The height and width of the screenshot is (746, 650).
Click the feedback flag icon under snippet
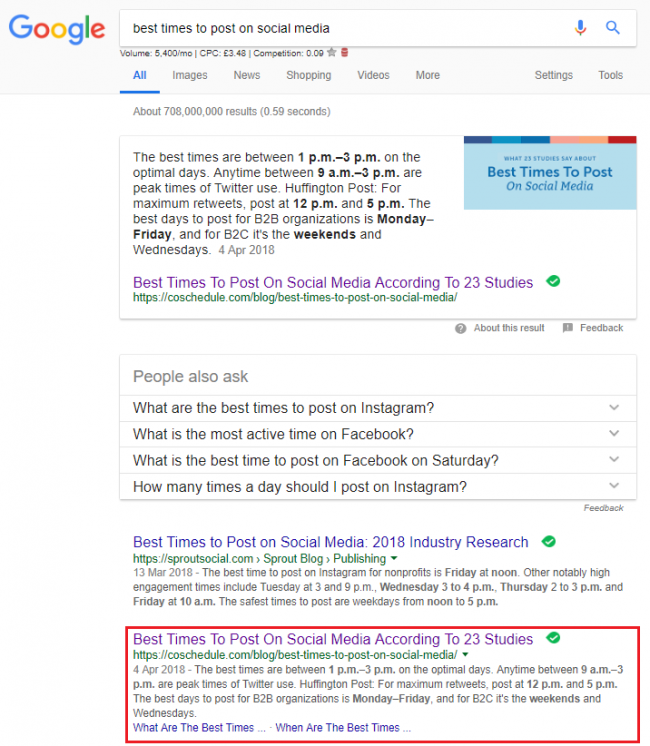click(x=568, y=328)
